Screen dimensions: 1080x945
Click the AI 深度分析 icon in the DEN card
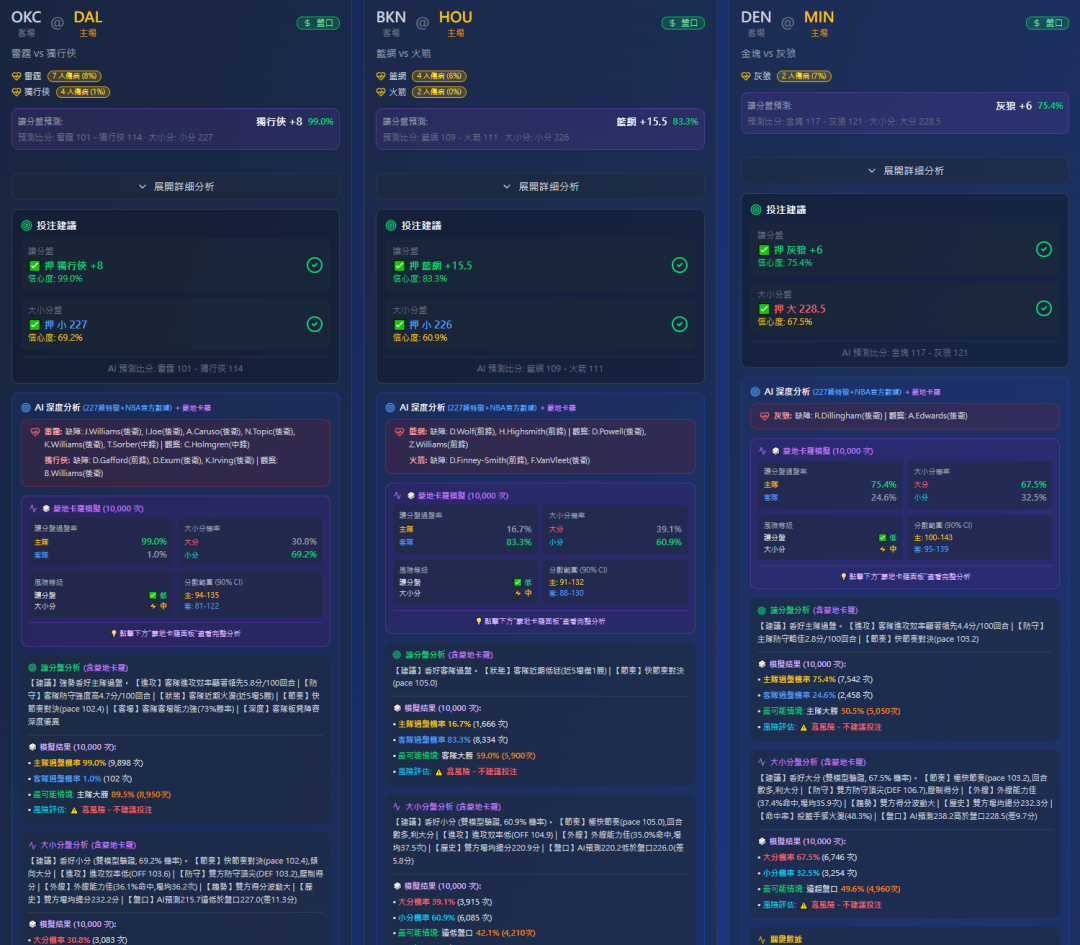coord(756,392)
